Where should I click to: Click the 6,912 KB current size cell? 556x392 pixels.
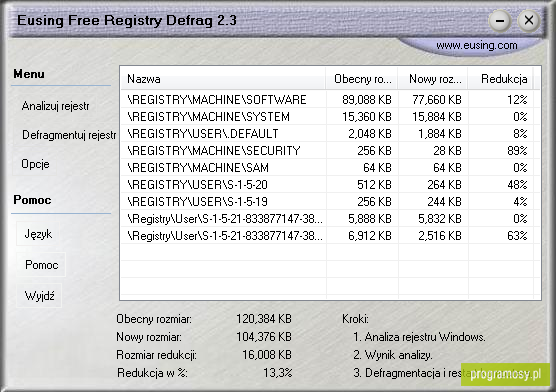click(370, 236)
